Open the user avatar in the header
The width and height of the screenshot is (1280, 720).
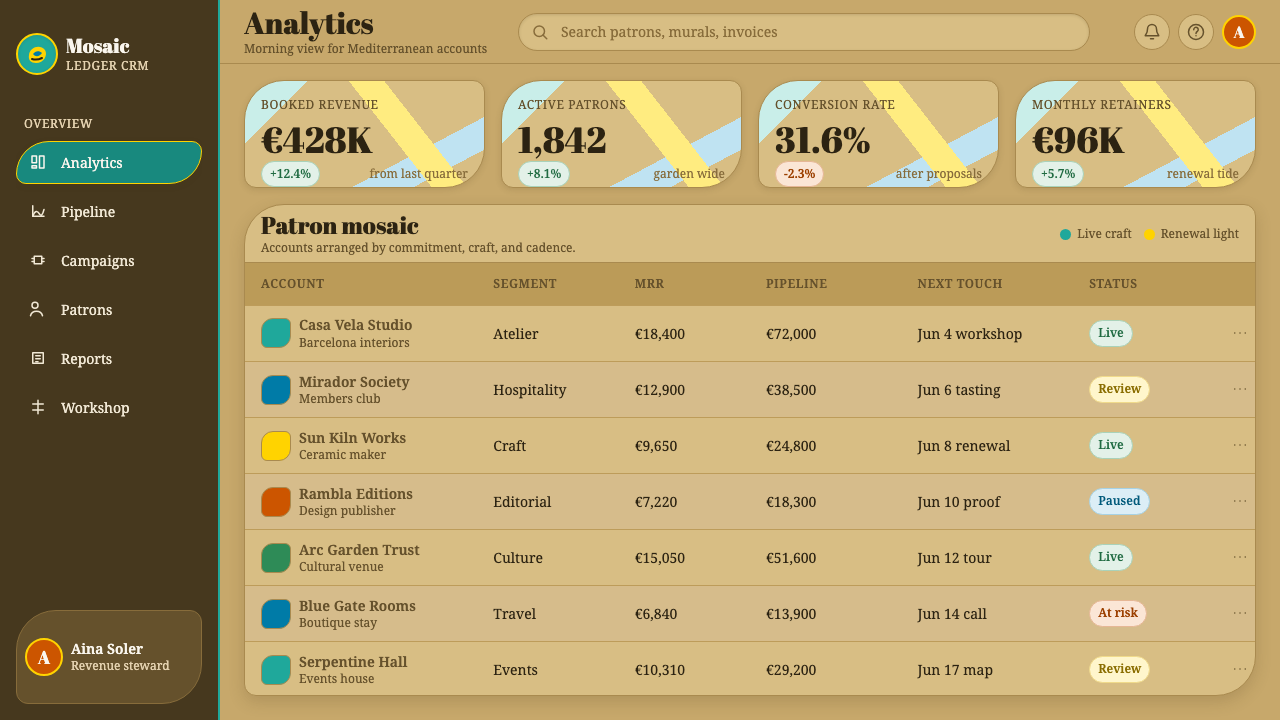pos(1239,32)
